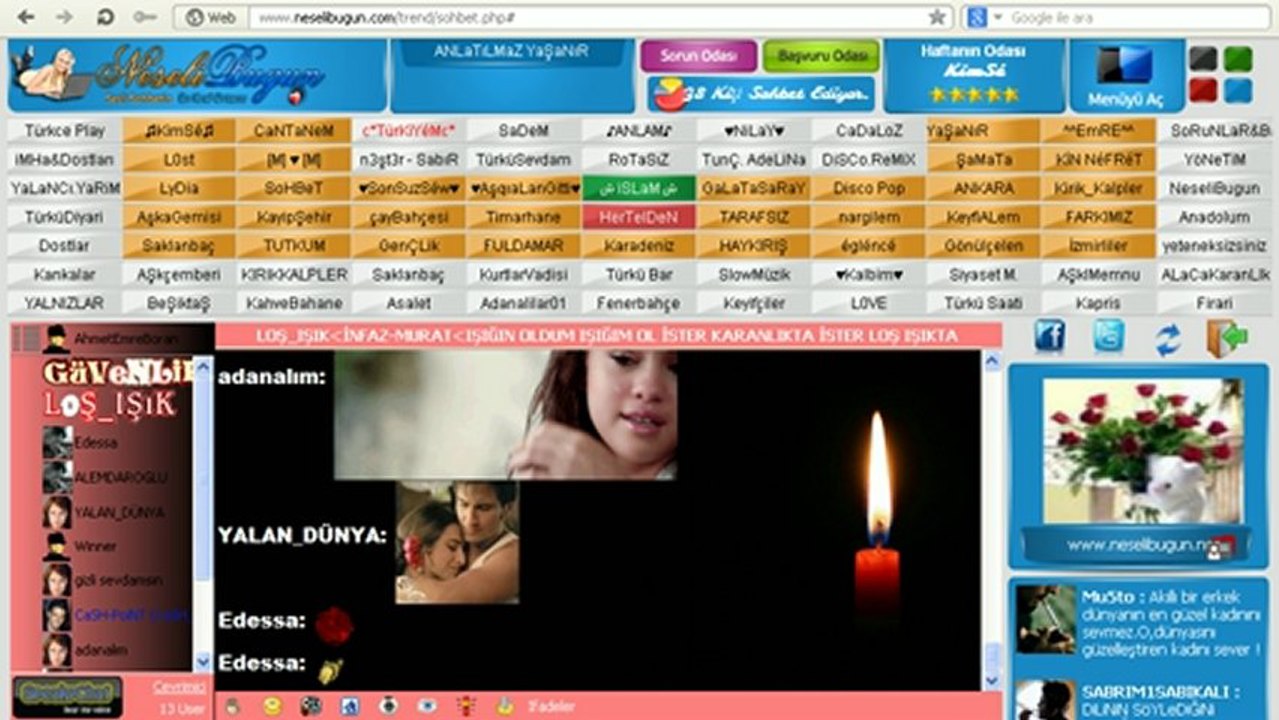This screenshot has height=720, width=1279.
Task: Pick the green theme color square
Action: pyautogui.click(x=1238, y=59)
